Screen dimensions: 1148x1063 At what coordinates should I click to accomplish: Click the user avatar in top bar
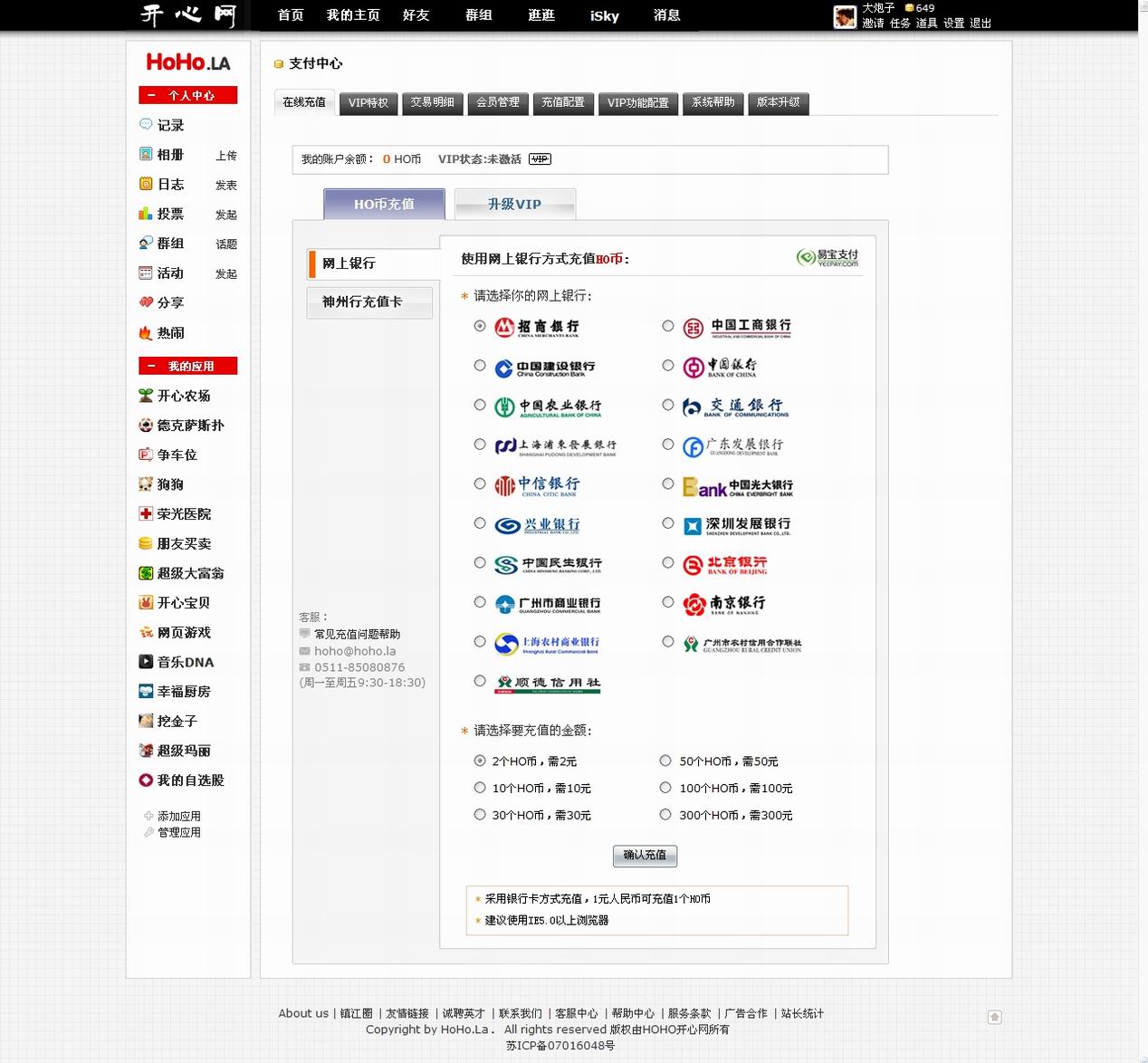[845, 16]
